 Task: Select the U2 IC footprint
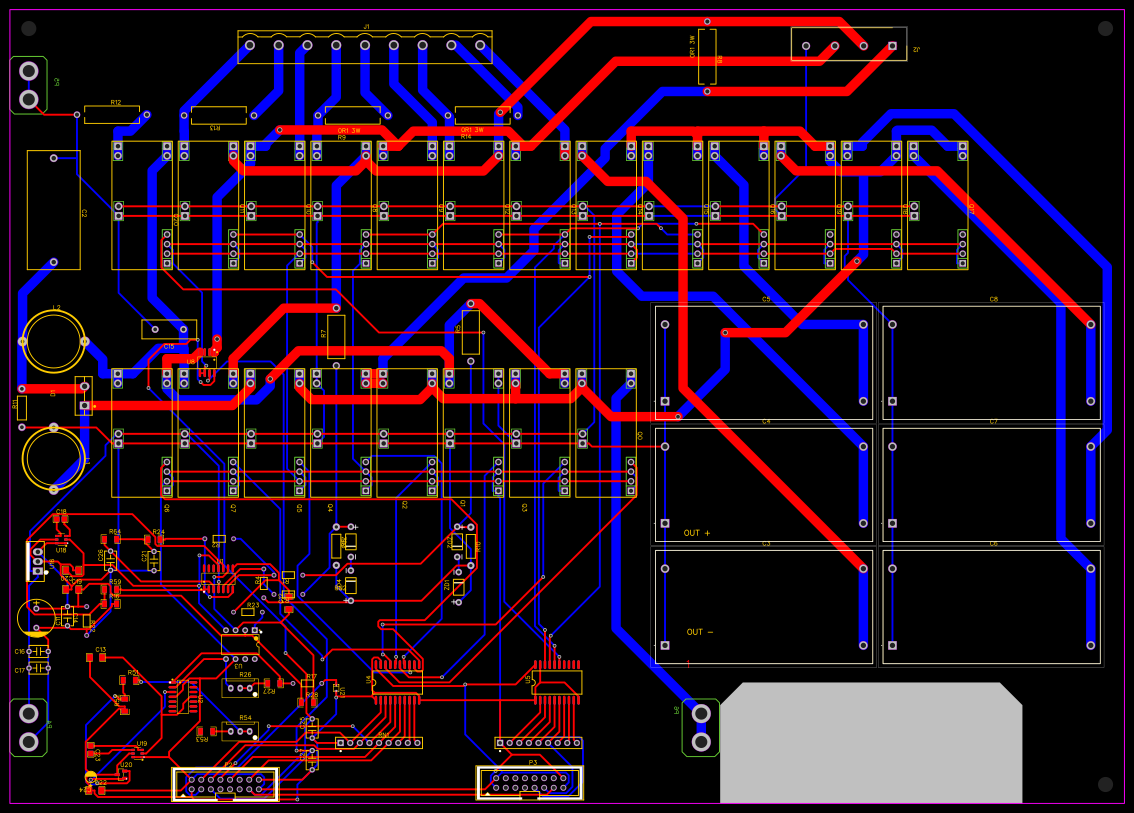pos(181,697)
